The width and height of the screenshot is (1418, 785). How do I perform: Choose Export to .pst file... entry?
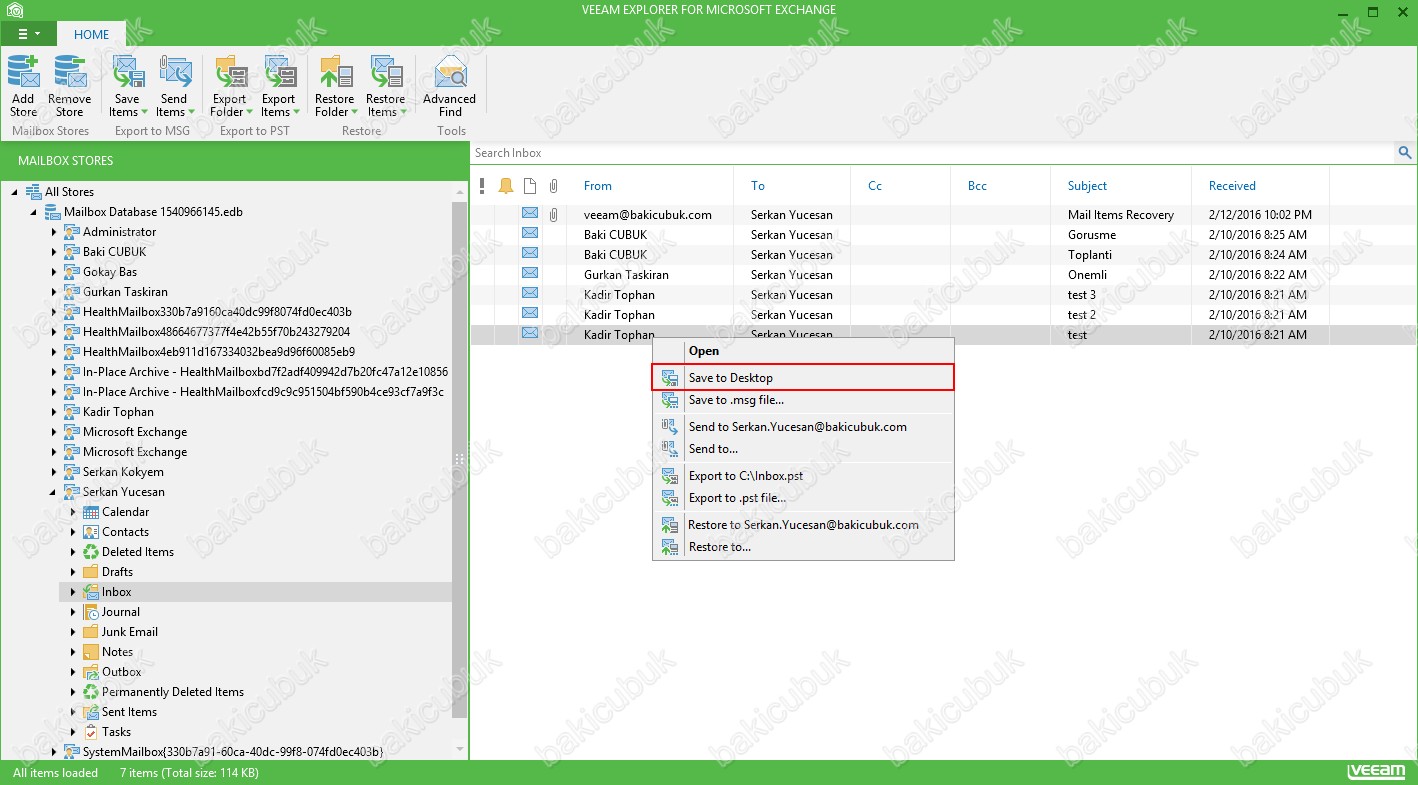click(x=804, y=498)
